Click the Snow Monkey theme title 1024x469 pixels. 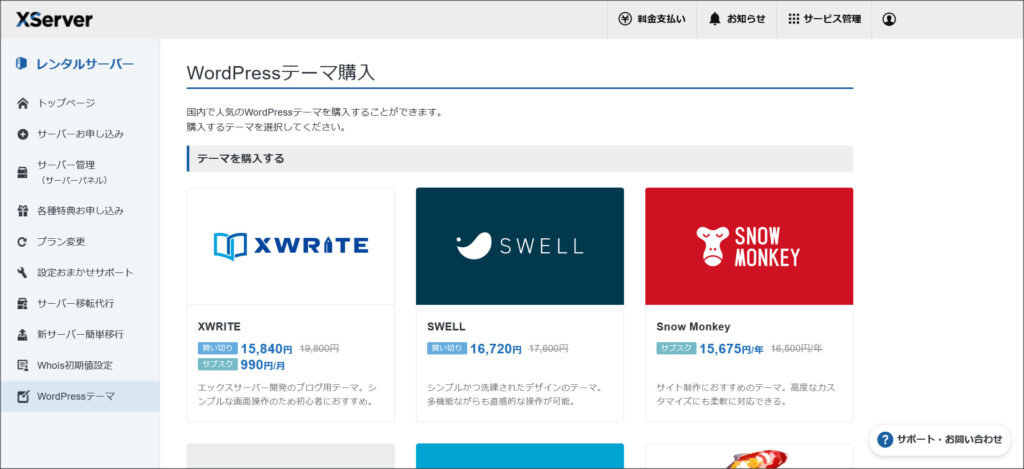(693, 327)
